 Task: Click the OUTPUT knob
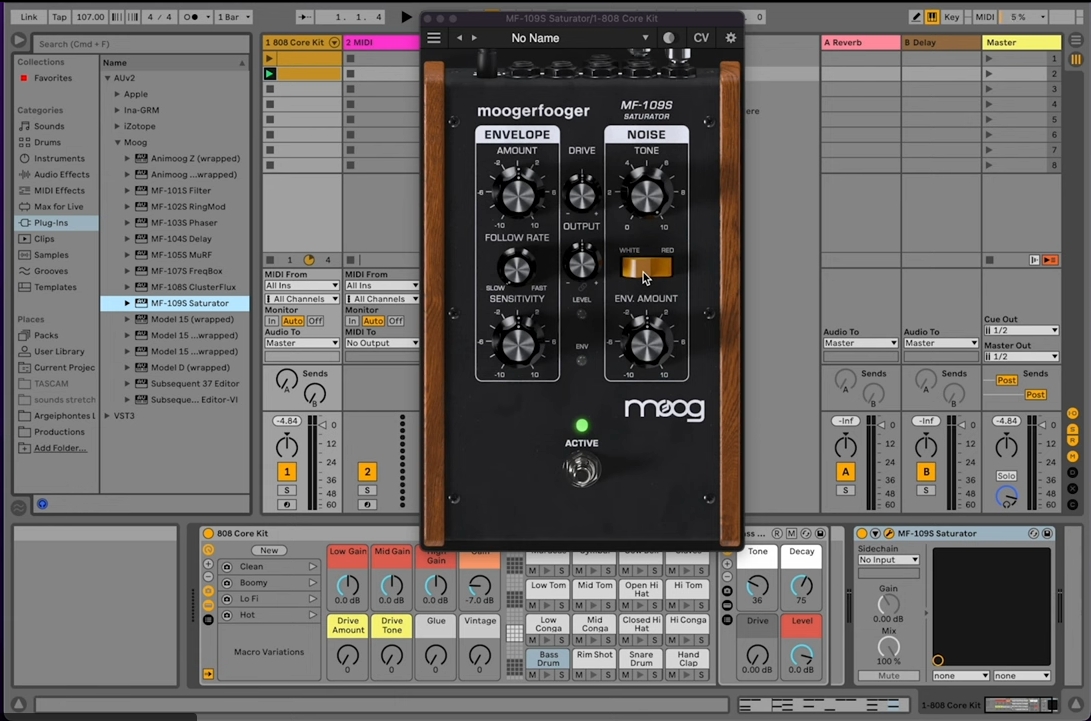pyautogui.click(x=582, y=263)
